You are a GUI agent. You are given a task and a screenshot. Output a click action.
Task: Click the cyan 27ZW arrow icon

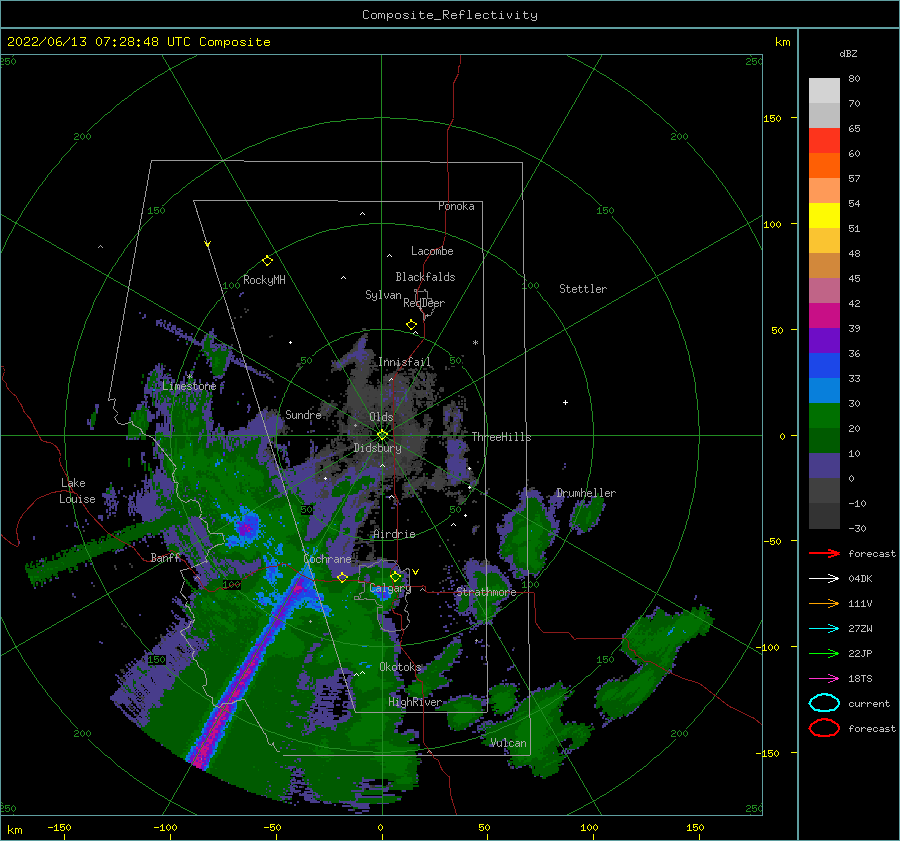tap(824, 629)
